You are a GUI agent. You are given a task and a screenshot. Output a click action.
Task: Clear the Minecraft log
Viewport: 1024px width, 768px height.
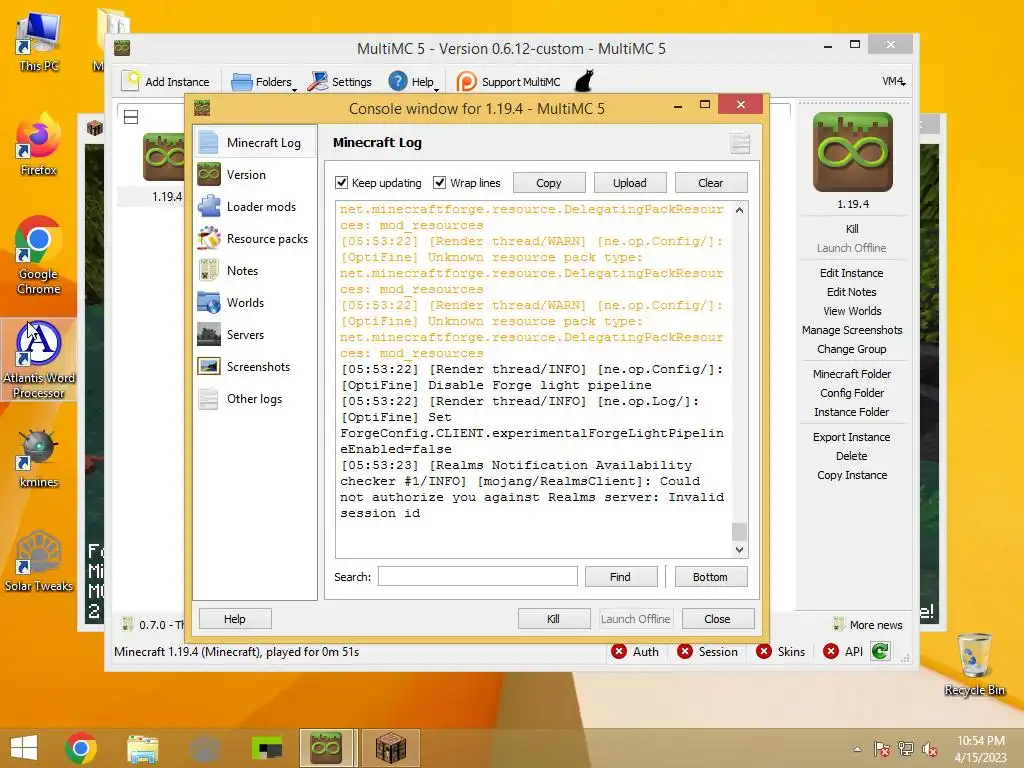tap(711, 183)
